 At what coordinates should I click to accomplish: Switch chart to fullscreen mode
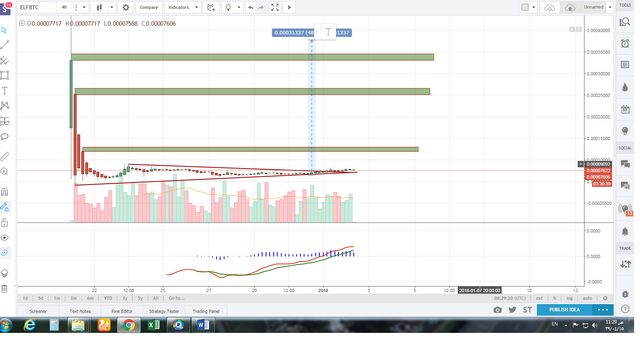[275, 7]
